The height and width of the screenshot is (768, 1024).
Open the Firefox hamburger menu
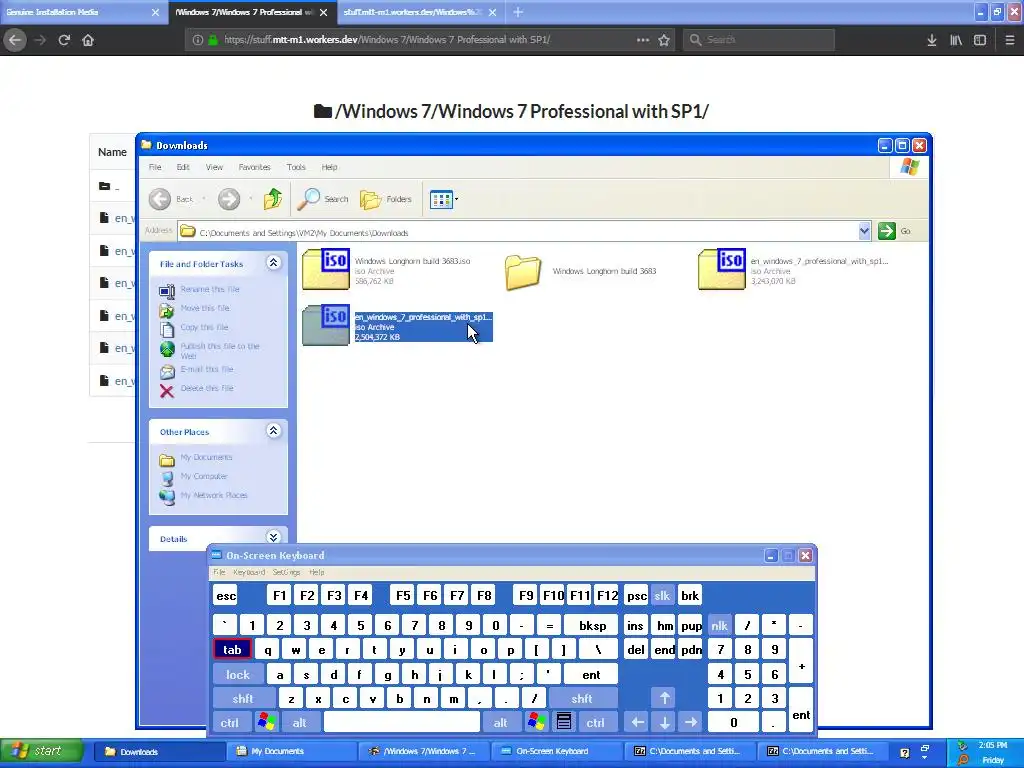[1010, 40]
